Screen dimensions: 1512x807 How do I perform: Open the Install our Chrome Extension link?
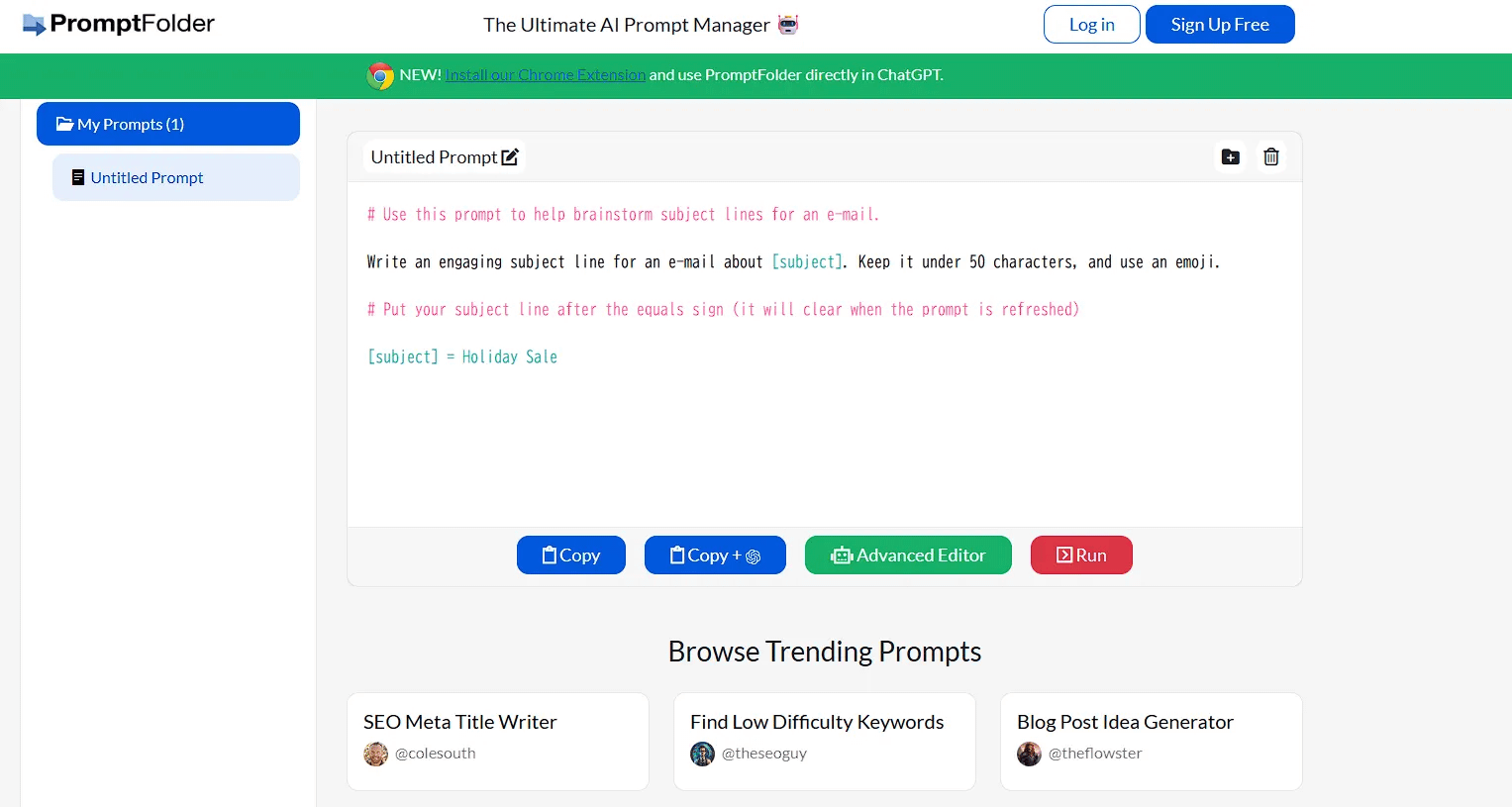click(545, 75)
